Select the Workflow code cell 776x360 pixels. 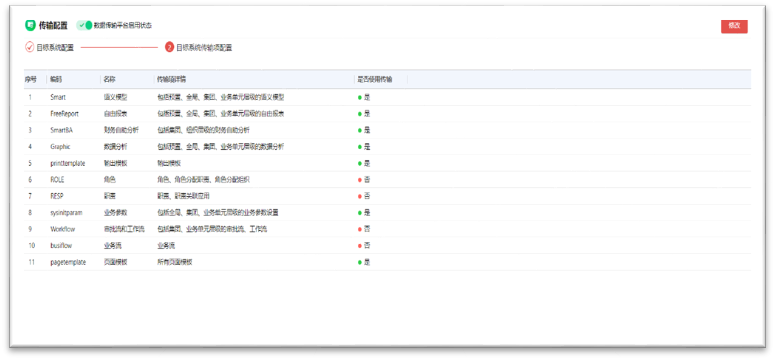[62, 229]
